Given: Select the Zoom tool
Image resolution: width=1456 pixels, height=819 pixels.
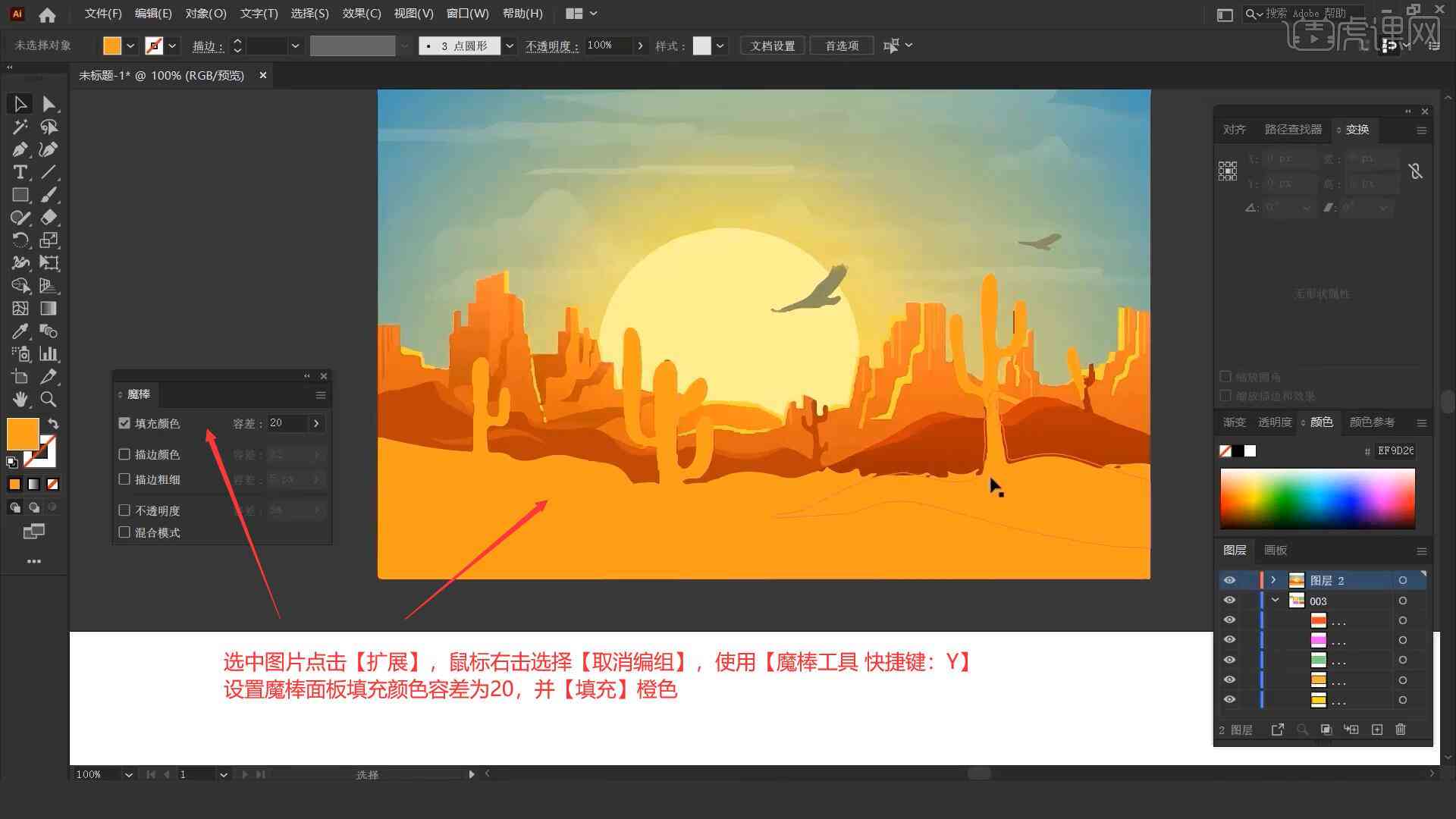Looking at the screenshot, I should (49, 400).
